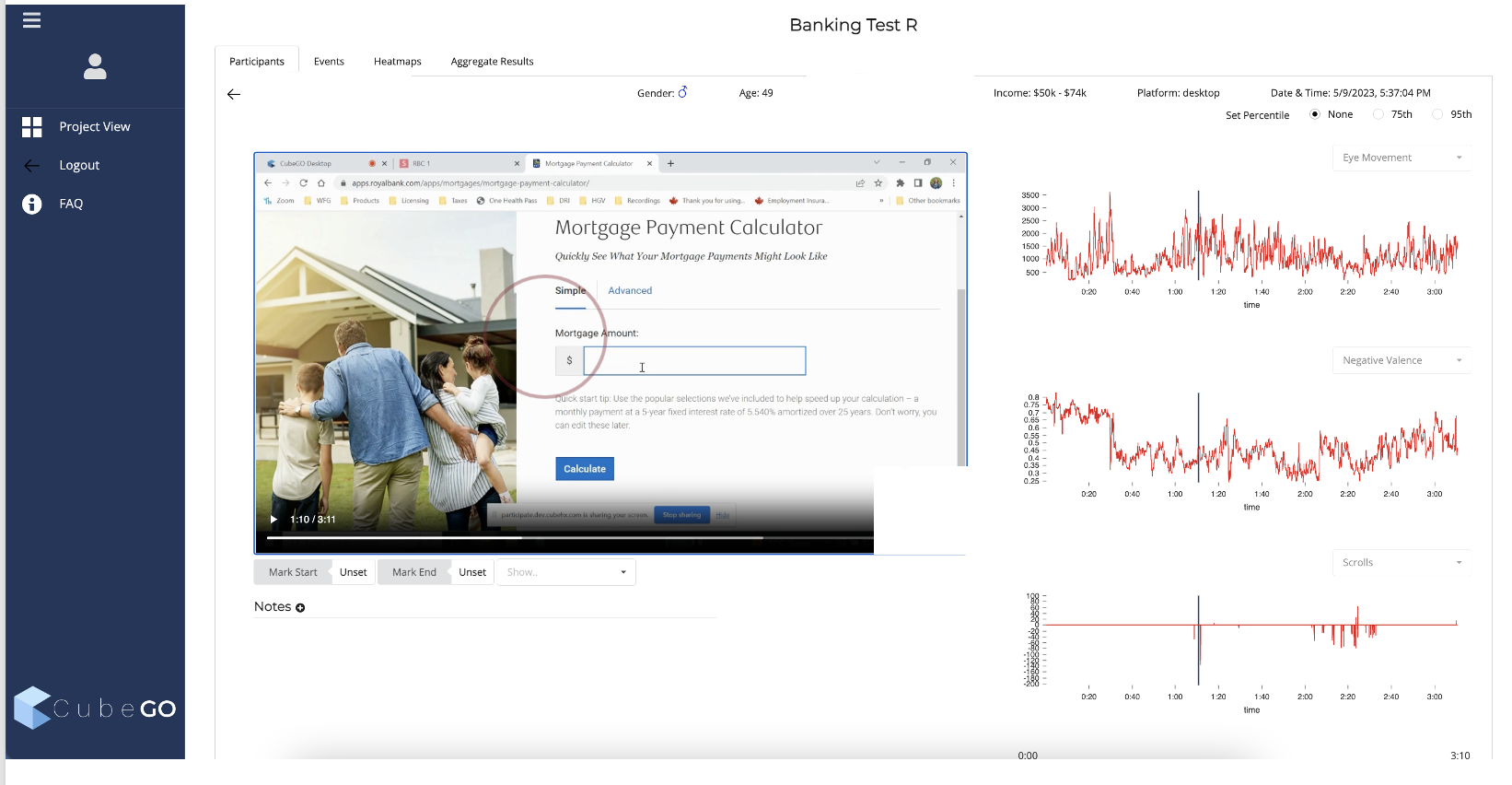Viewport: 1512px width, 785px height.
Task: Click the CubeGO logo
Action: pos(95,708)
